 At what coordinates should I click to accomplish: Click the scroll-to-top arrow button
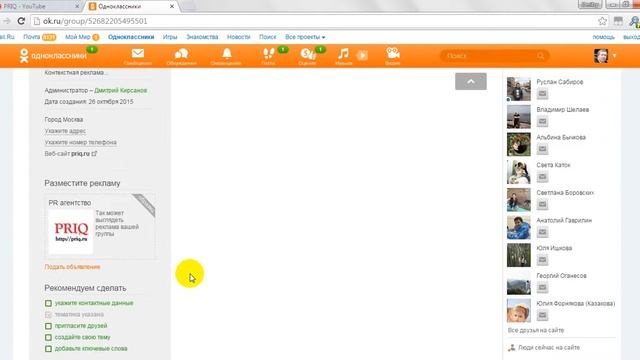coord(471,81)
